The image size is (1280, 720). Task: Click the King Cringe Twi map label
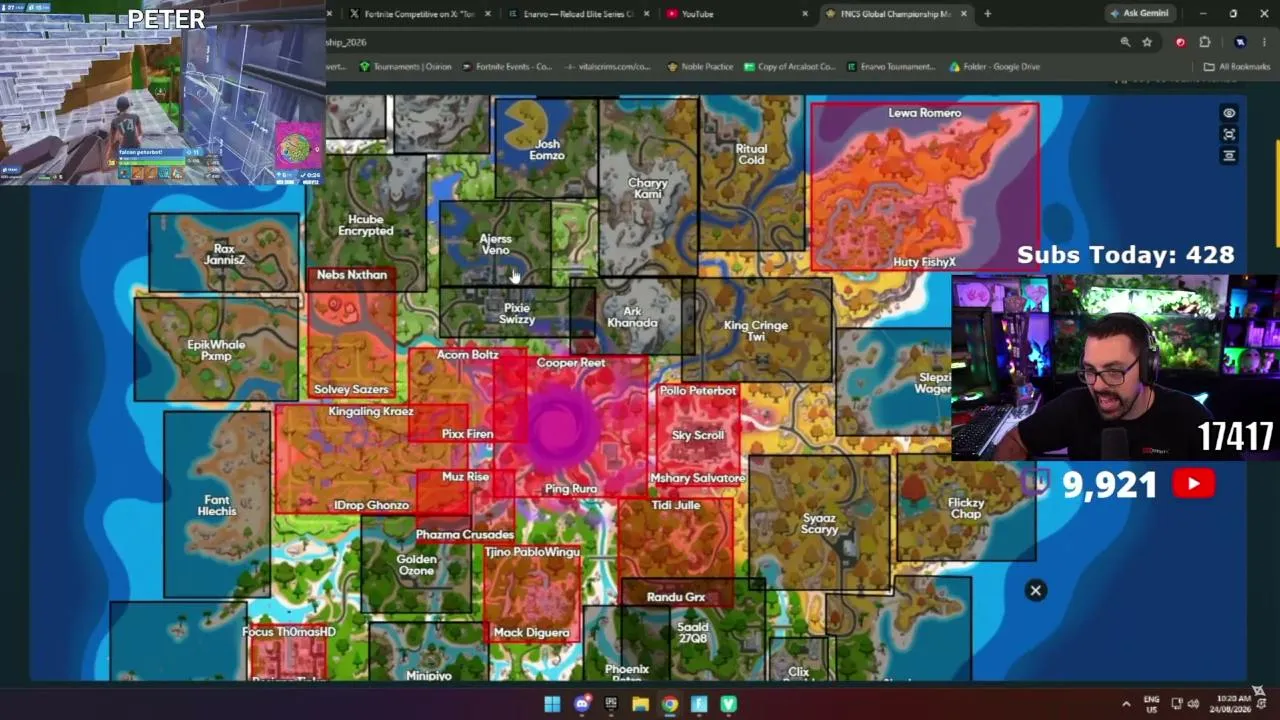click(756, 331)
